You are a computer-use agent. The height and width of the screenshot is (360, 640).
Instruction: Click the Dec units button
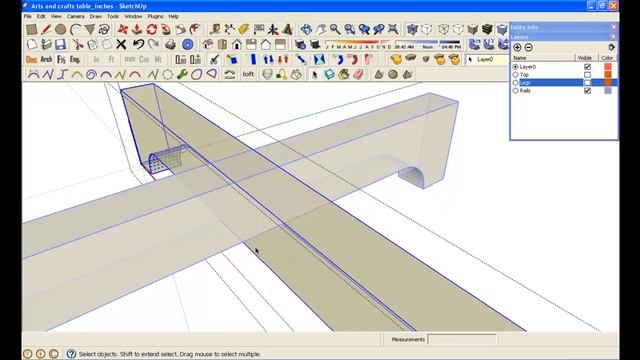pyautogui.click(x=31, y=60)
